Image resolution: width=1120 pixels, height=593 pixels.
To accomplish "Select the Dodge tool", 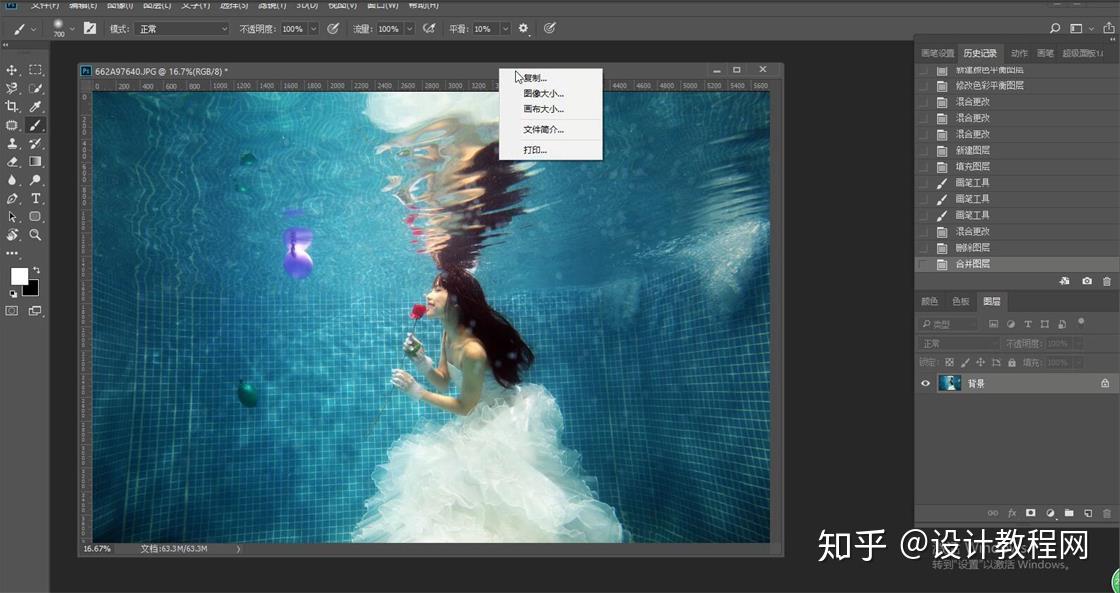I will click(x=35, y=180).
